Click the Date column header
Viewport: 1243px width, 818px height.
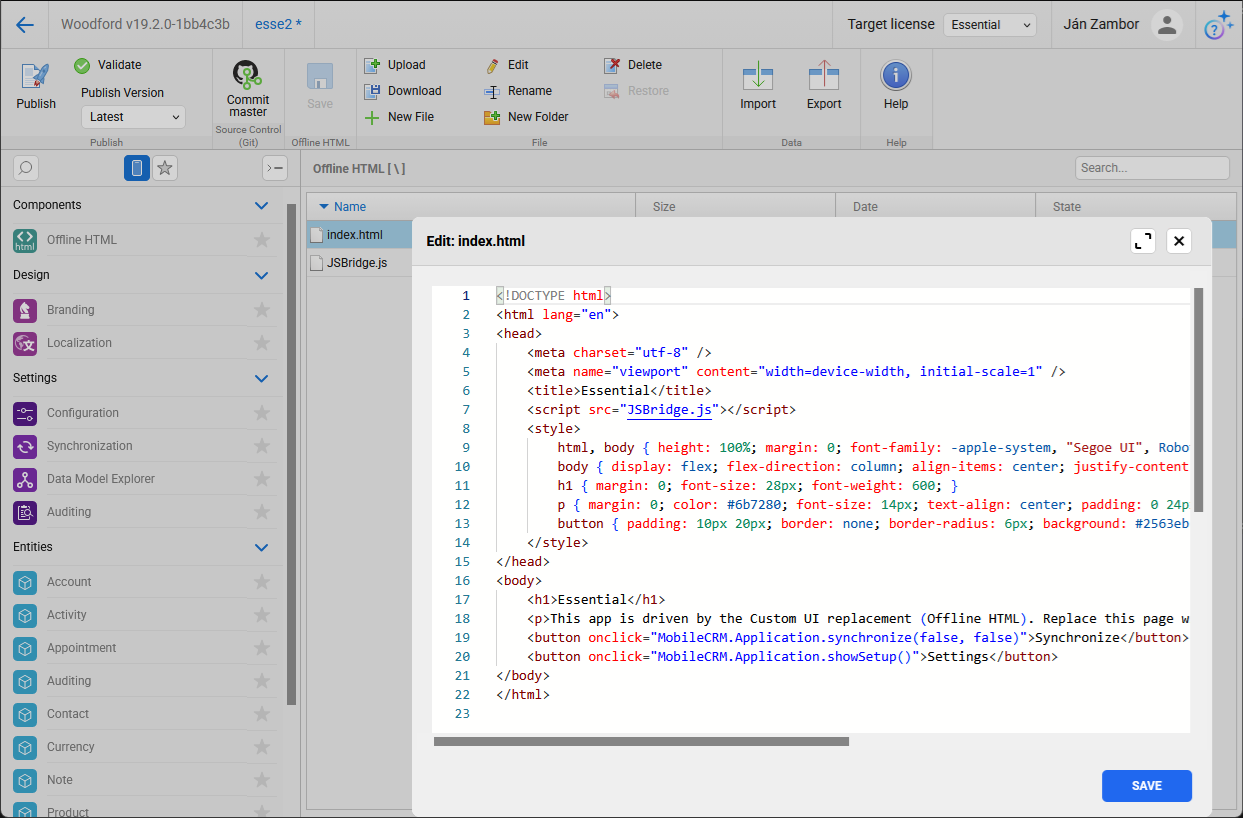[x=936, y=207]
